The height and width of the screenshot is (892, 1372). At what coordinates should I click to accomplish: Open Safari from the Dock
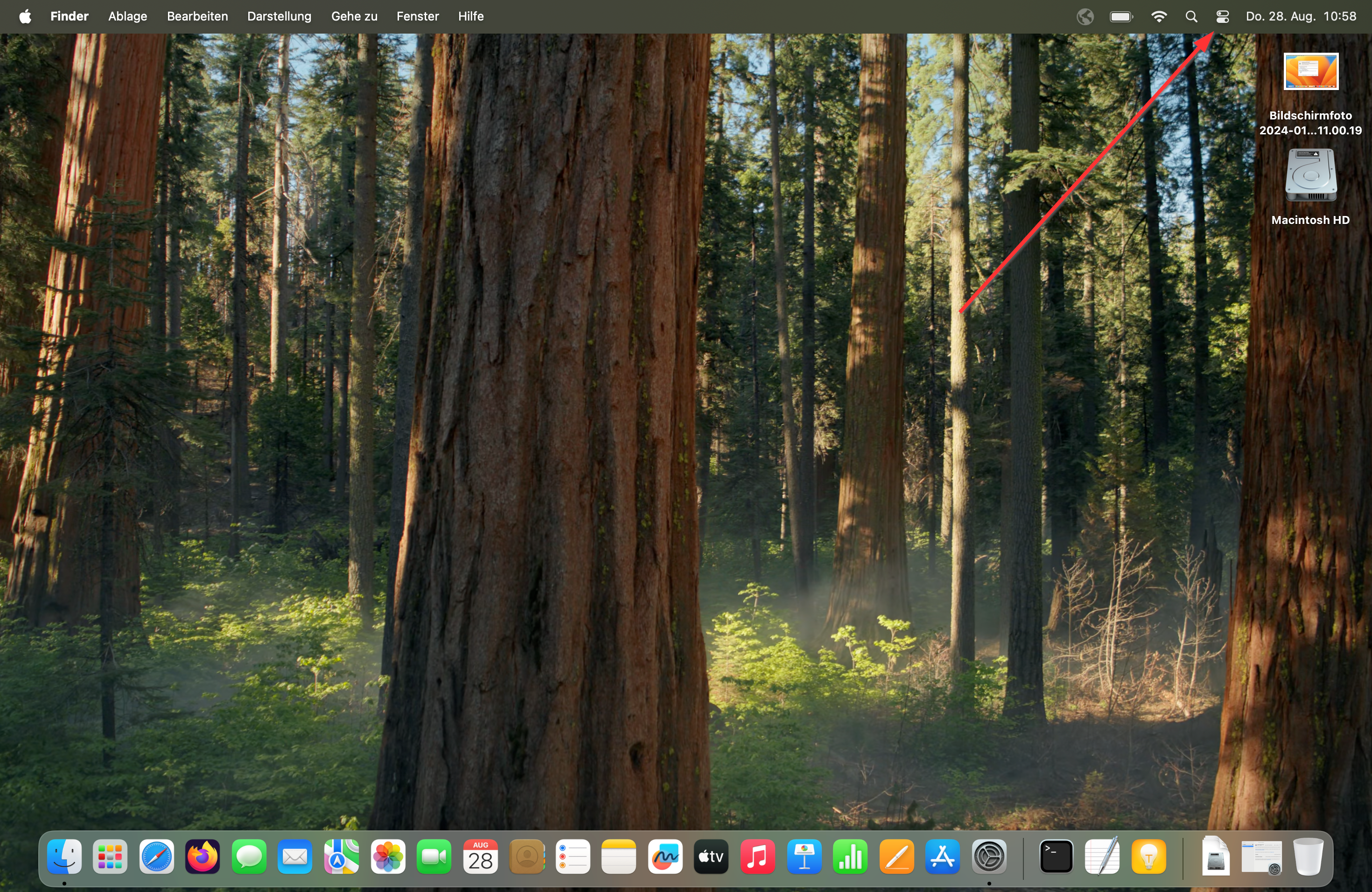(x=156, y=857)
